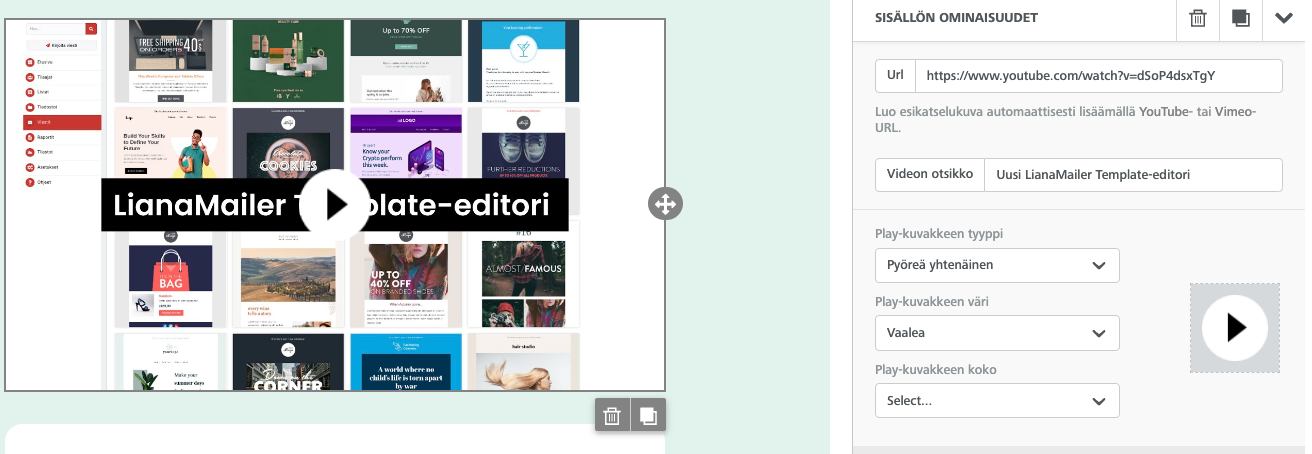Click the SISÄLLÖN OMINAISUUDET panel title
1312x454 pixels.
(956, 18)
